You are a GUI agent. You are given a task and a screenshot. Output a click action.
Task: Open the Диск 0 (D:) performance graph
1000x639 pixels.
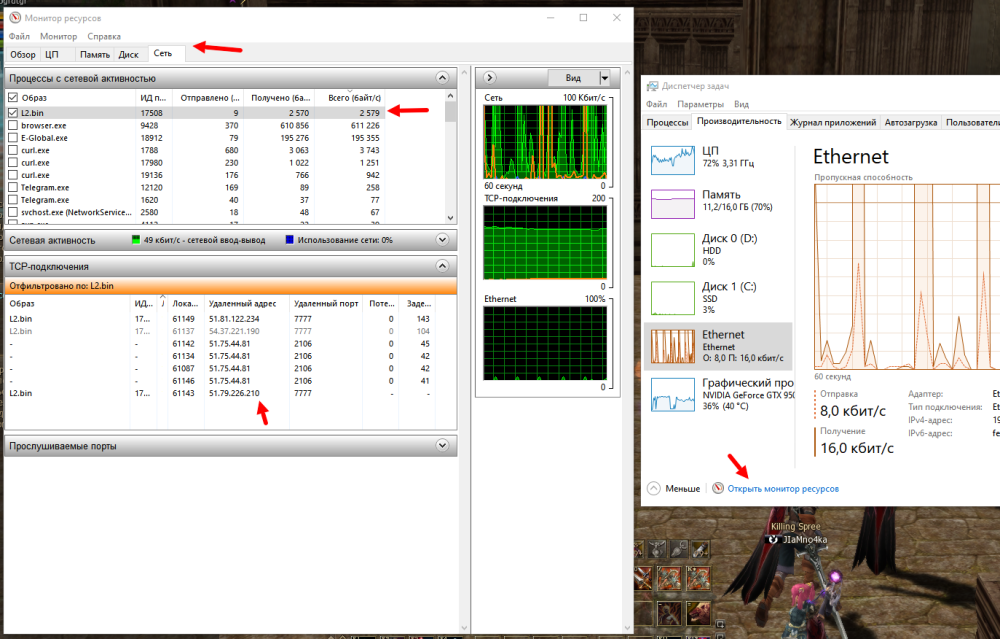point(672,249)
